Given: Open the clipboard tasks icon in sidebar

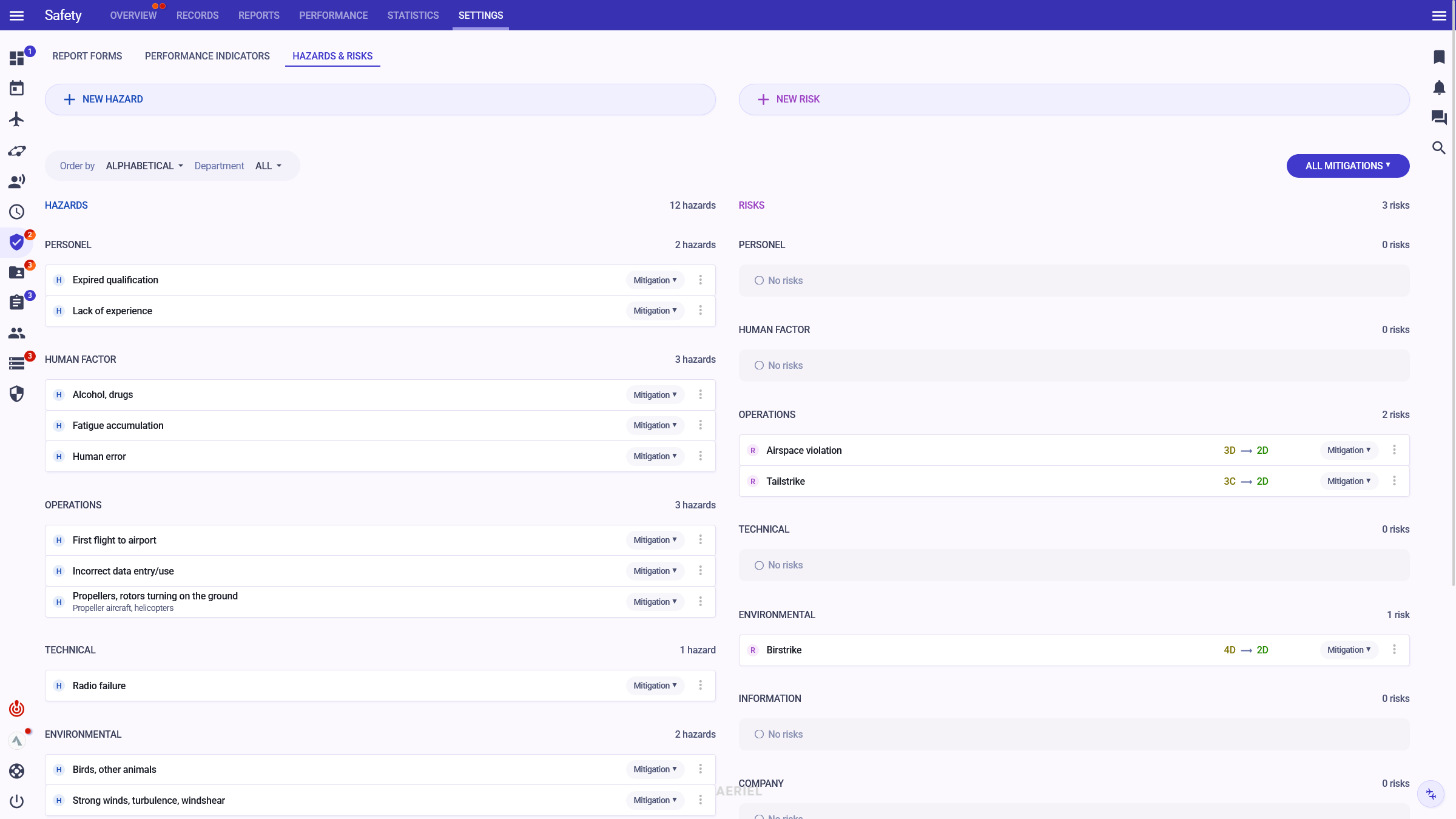Looking at the screenshot, I should (x=16, y=302).
